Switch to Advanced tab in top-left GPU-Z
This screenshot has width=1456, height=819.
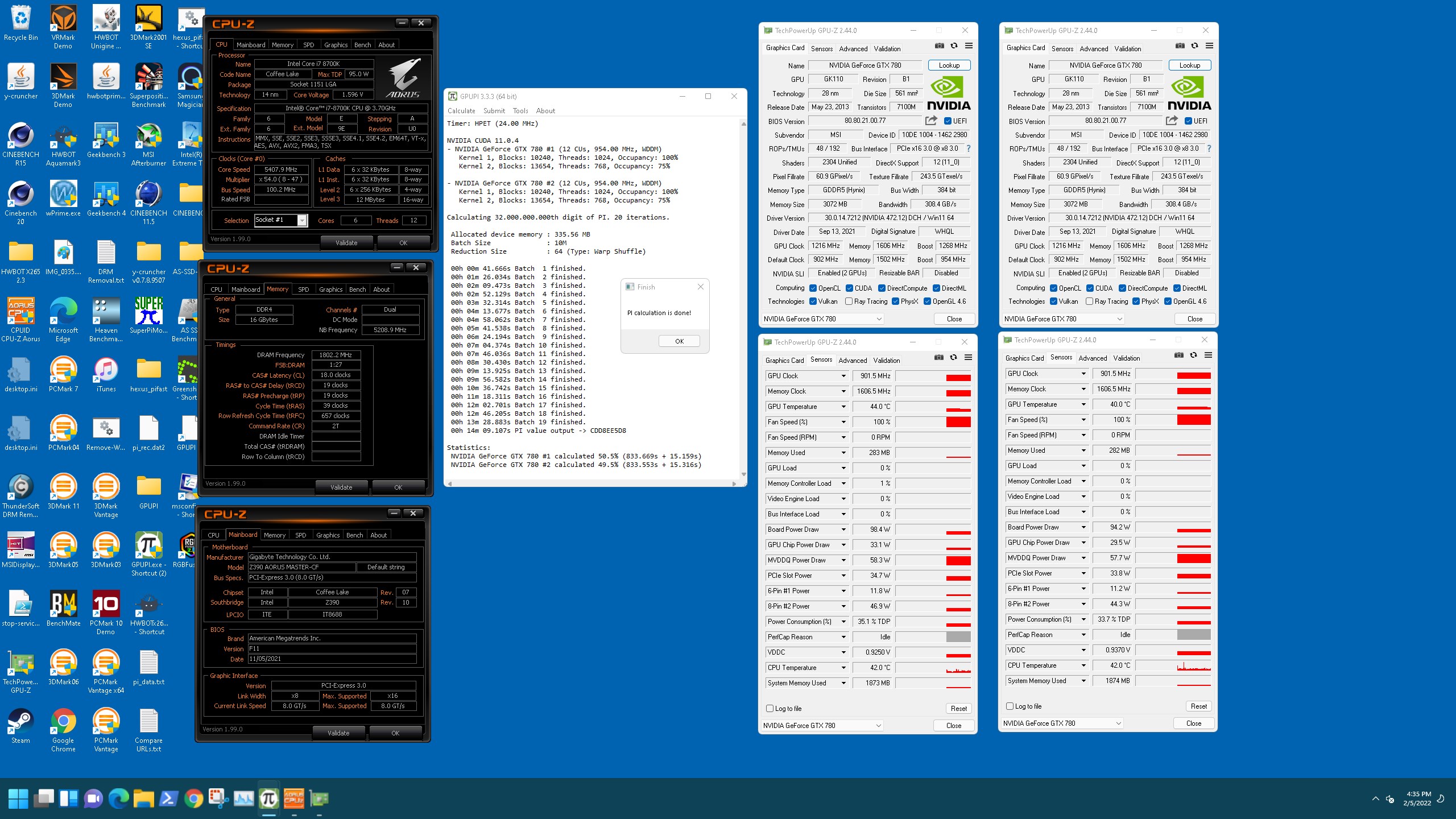click(x=854, y=49)
